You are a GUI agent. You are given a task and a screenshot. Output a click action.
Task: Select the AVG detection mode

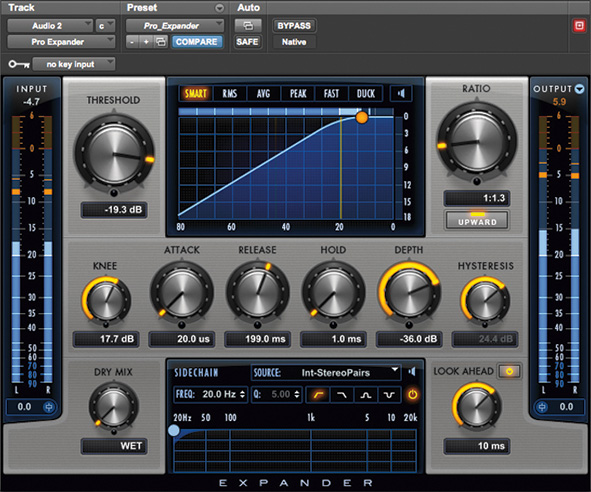pyautogui.click(x=263, y=93)
